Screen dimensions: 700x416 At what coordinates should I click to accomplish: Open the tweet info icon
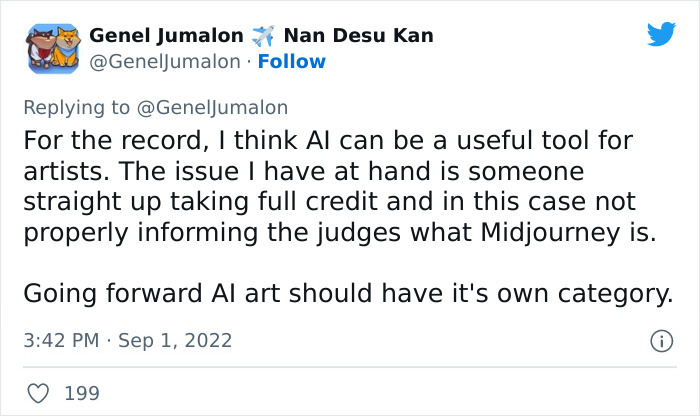coord(661,341)
